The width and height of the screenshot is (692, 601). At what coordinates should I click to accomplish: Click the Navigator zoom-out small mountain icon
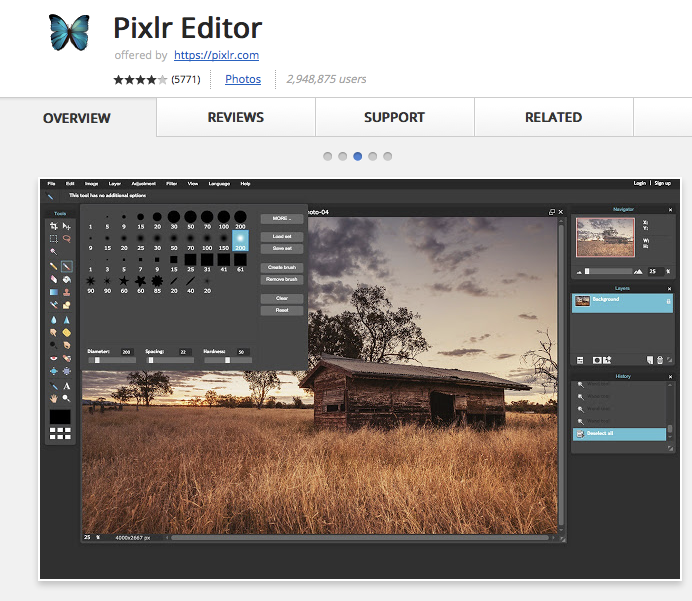click(x=579, y=272)
